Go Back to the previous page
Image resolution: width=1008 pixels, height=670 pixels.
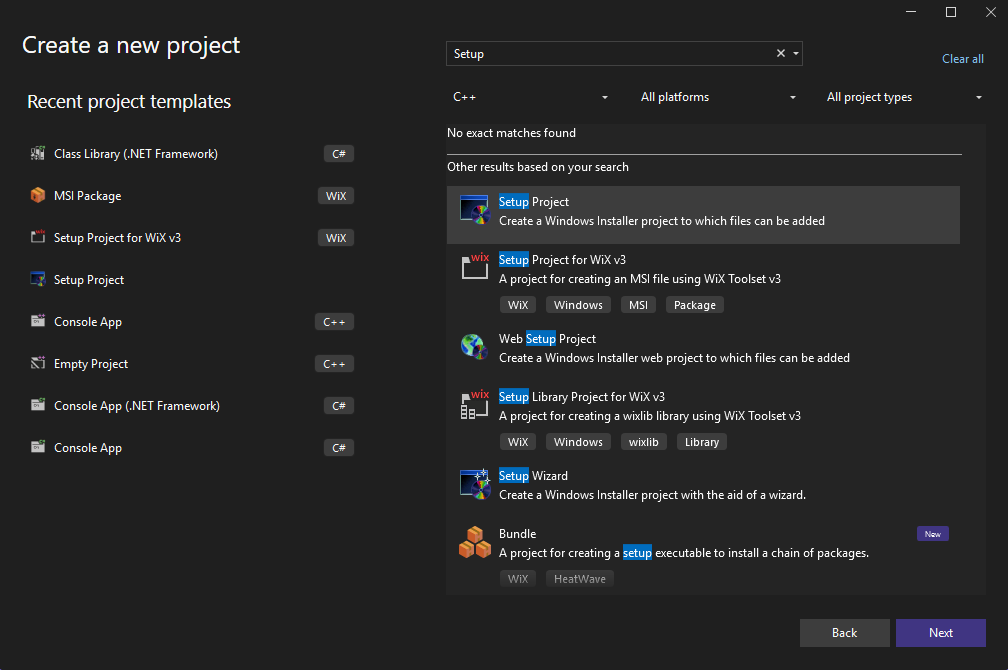pyautogui.click(x=844, y=633)
